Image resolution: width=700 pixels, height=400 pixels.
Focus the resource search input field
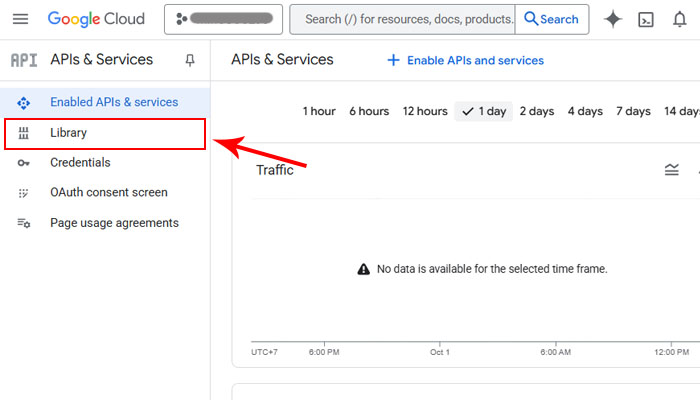[402, 19]
